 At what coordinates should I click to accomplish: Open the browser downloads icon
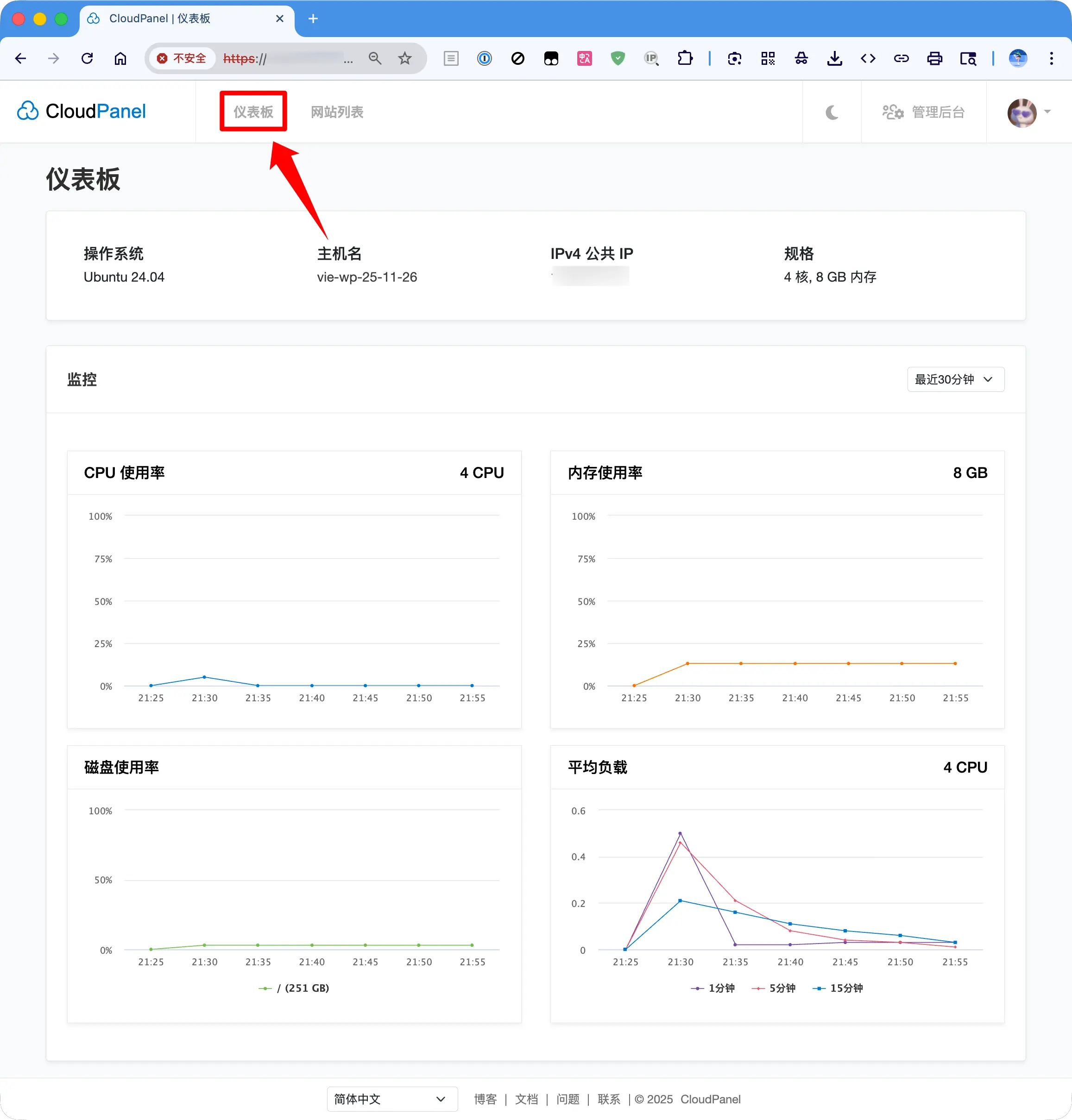[x=835, y=58]
